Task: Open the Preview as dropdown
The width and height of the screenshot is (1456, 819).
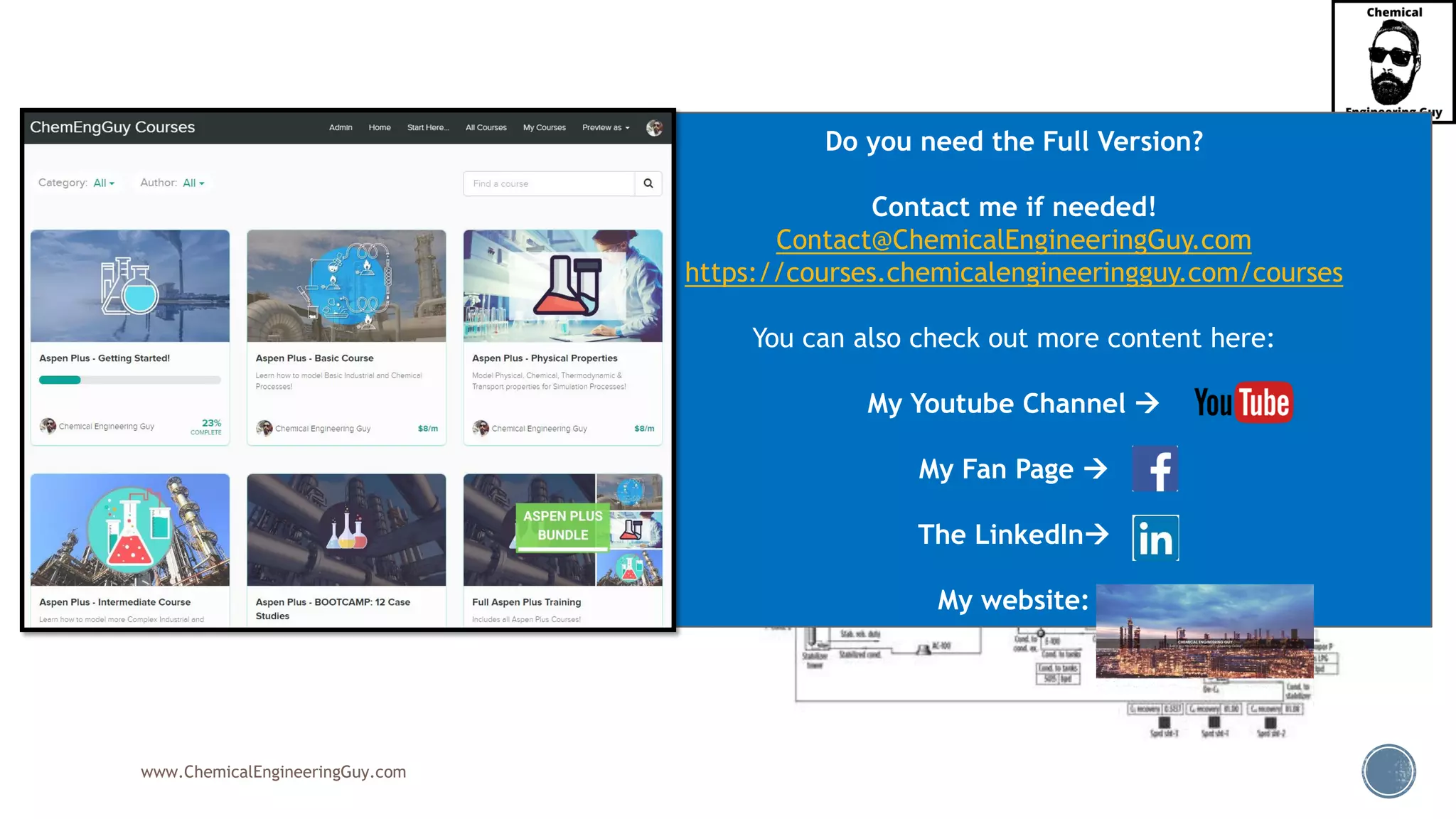Action: click(606, 128)
